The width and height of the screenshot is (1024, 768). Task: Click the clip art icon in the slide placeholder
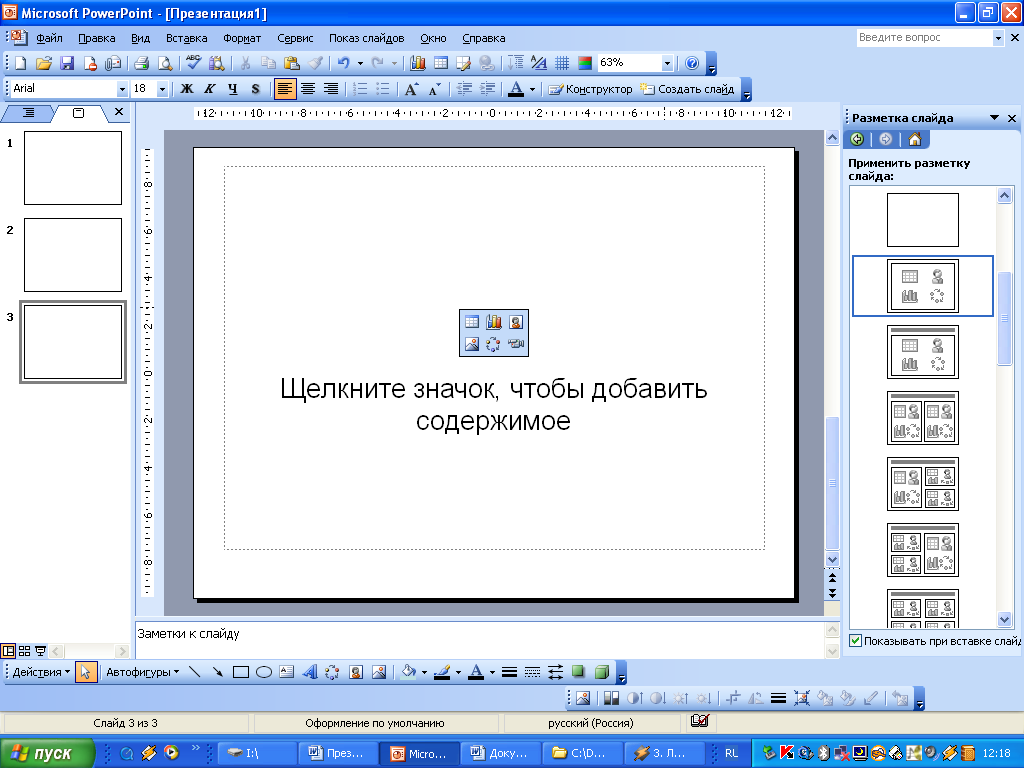[516, 322]
